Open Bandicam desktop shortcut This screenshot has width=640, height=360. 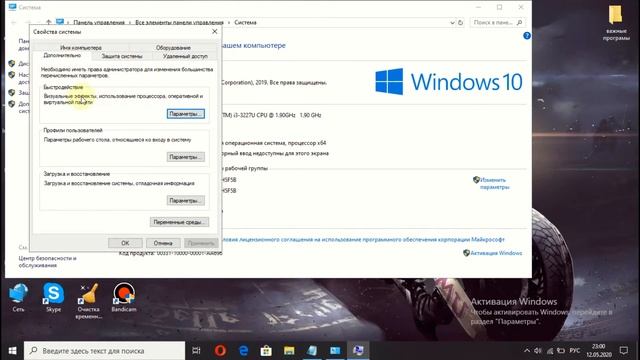click(x=124, y=298)
